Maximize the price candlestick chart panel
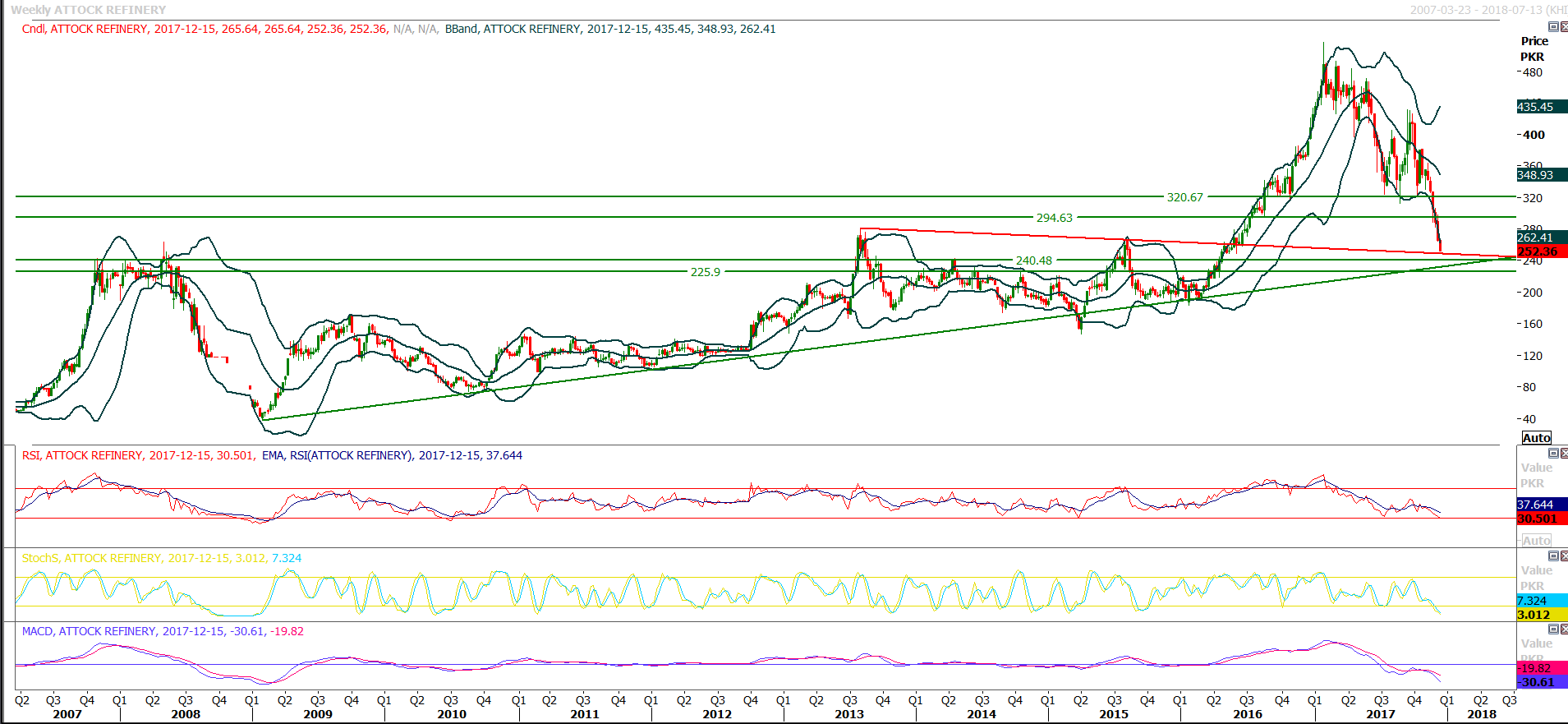This screenshot has width=1568, height=724. pos(1553,27)
